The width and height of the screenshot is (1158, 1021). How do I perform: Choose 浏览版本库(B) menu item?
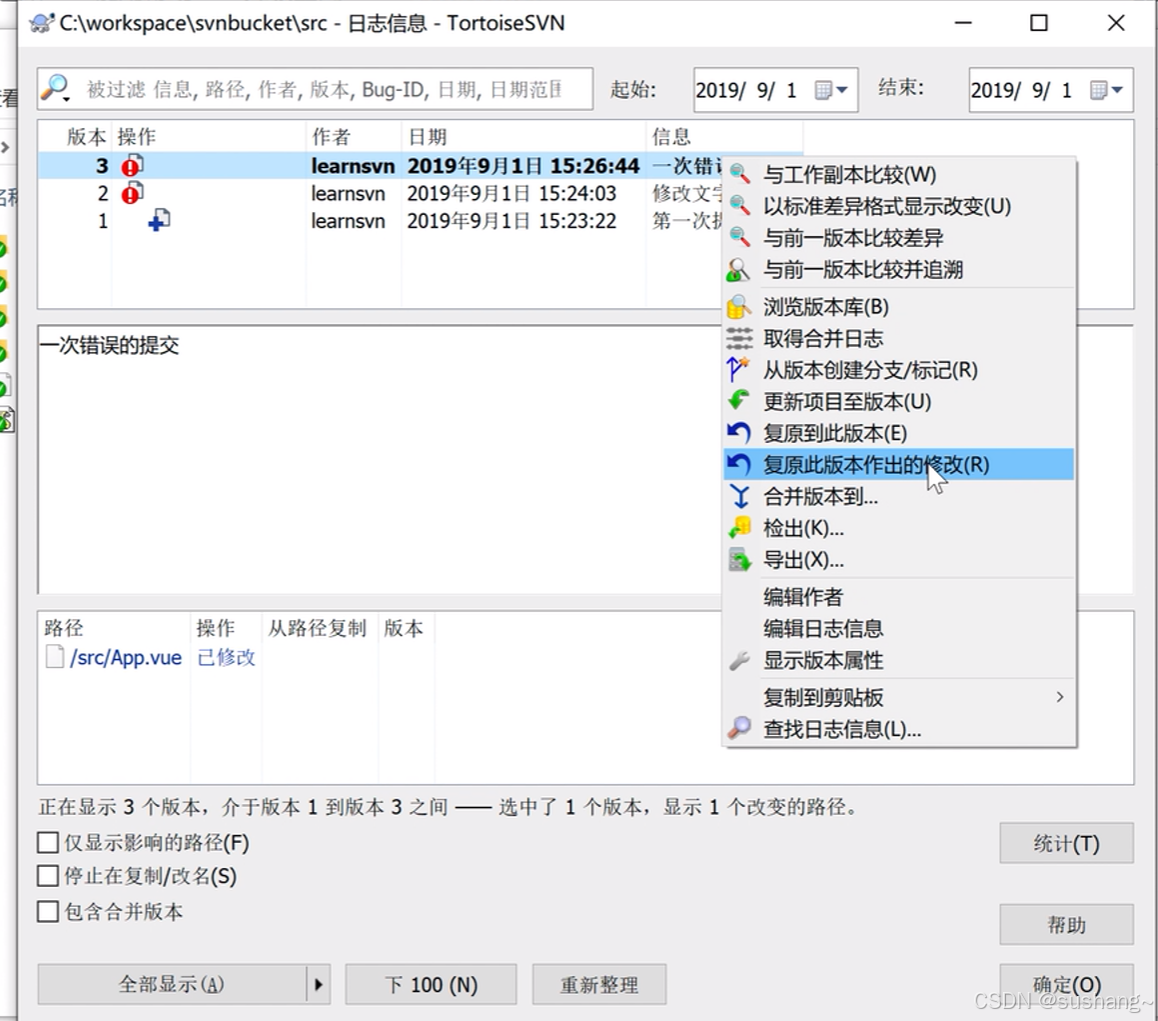[x=900, y=307]
